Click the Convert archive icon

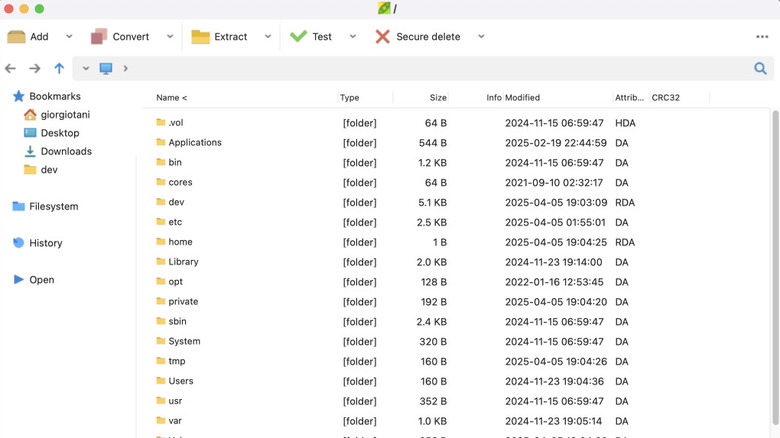(99, 37)
